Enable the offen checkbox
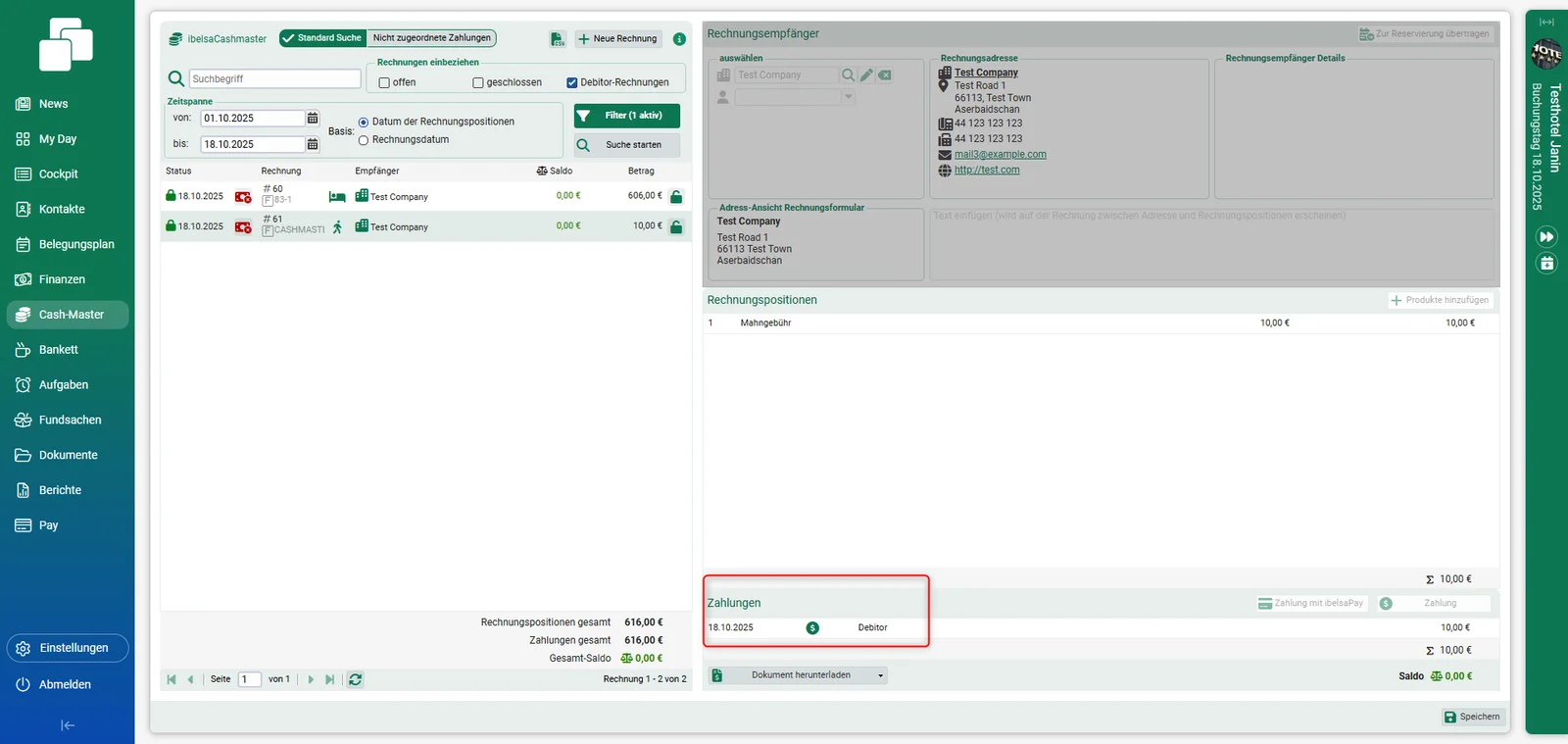 click(x=384, y=82)
